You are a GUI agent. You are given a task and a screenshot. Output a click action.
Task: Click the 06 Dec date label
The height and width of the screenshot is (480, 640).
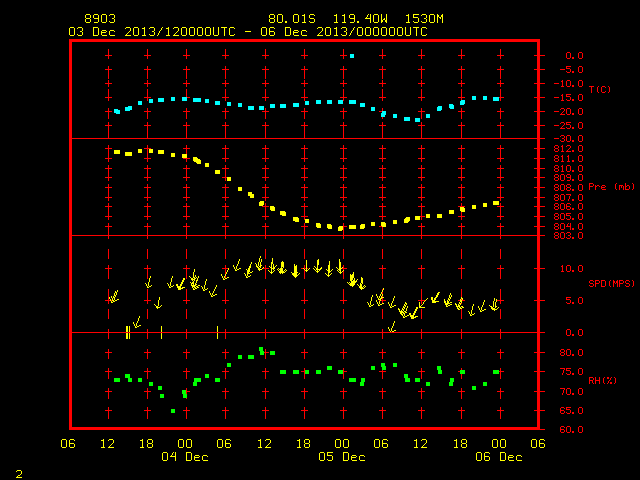[499, 457]
